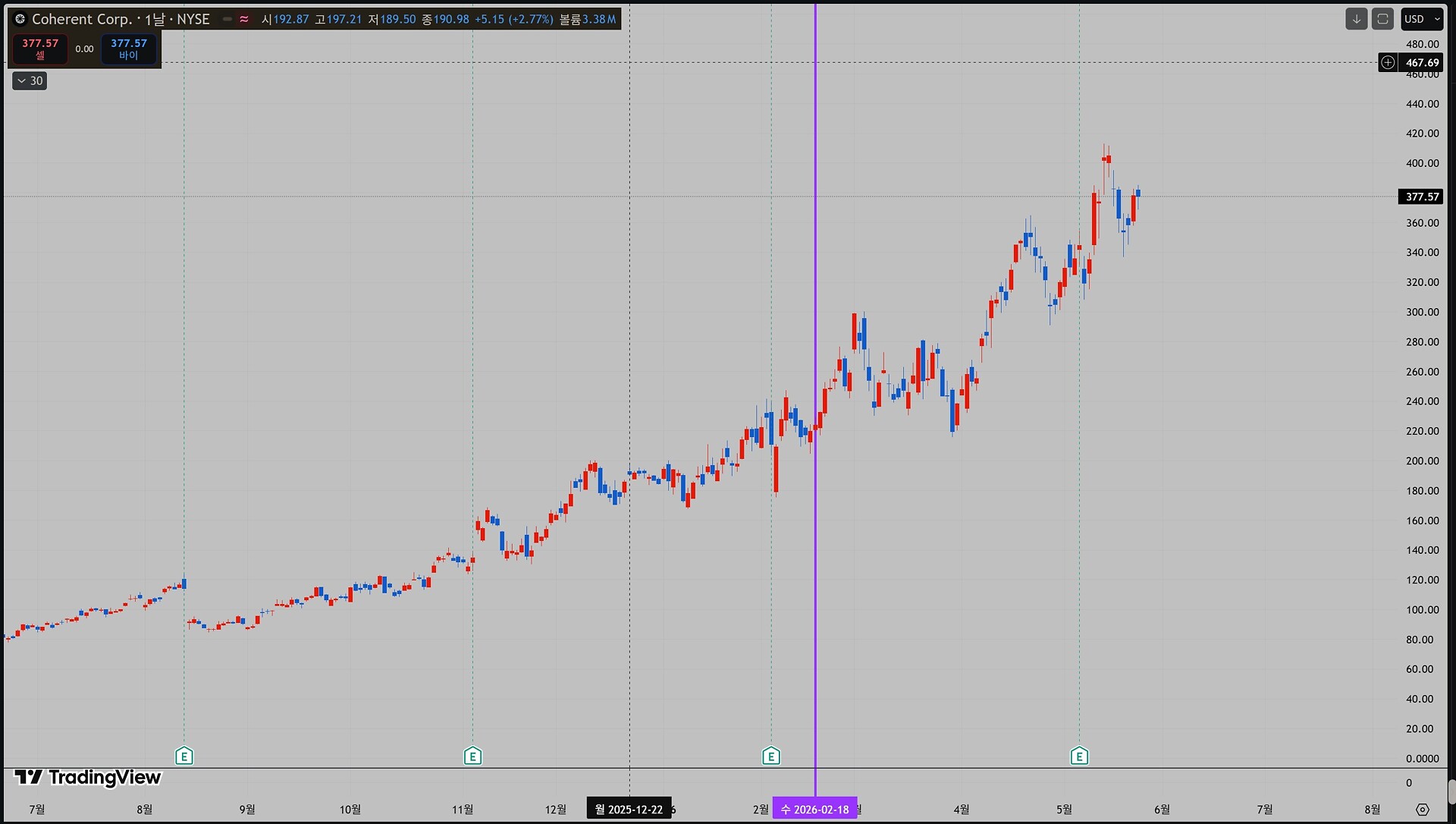The image size is (1456, 824).
Task: Click the 100.00 price axis label
Action: pyautogui.click(x=1422, y=609)
